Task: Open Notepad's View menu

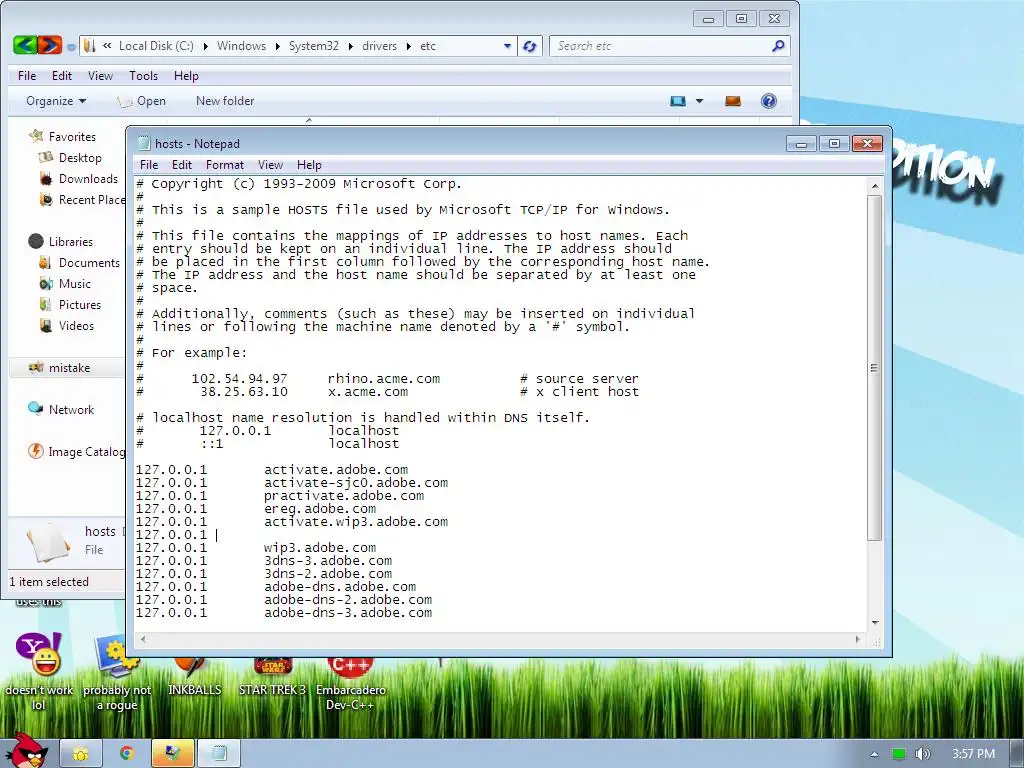Action: click(270, 165)
